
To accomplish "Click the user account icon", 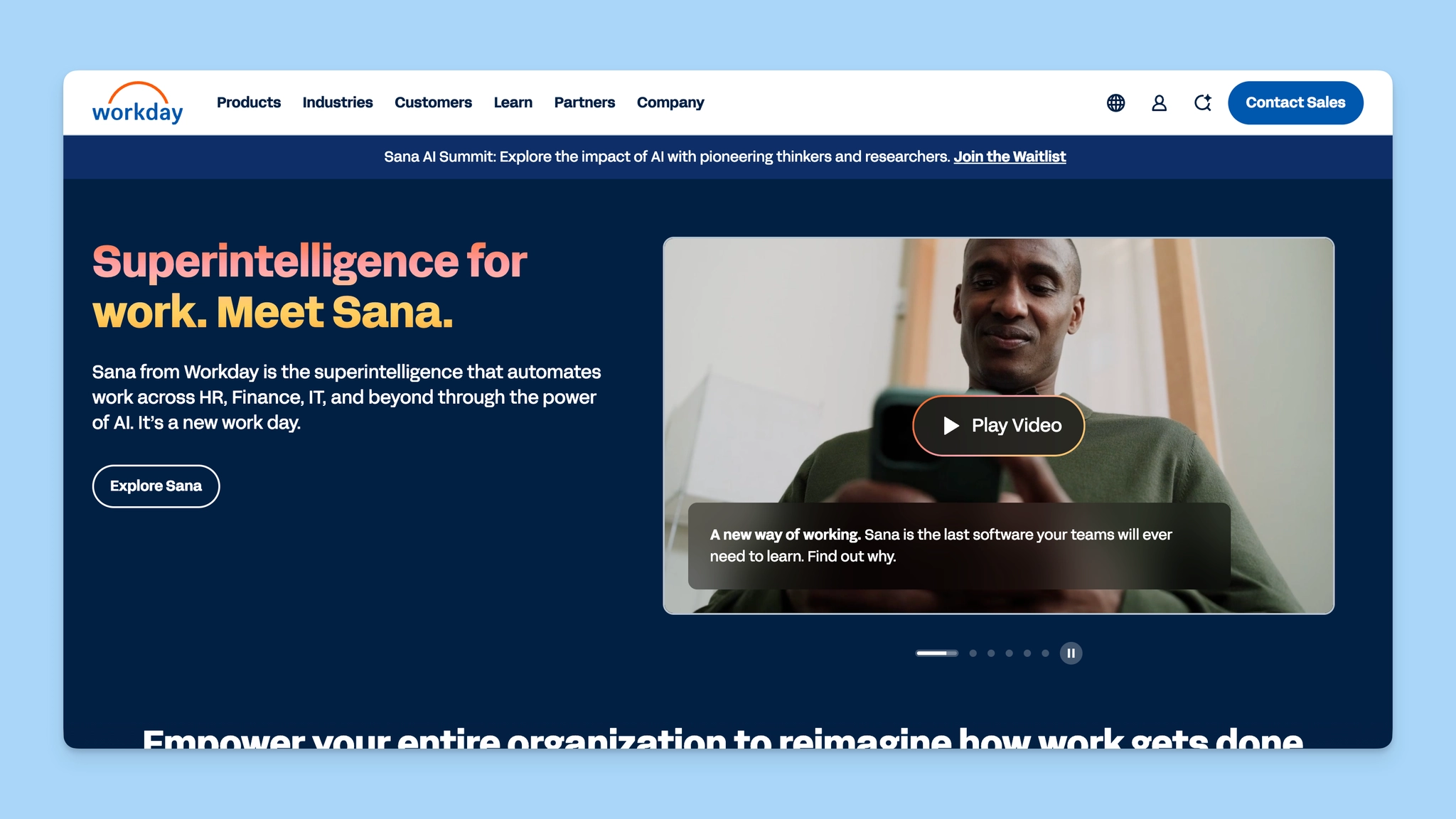I will [x=1159, y=103].
